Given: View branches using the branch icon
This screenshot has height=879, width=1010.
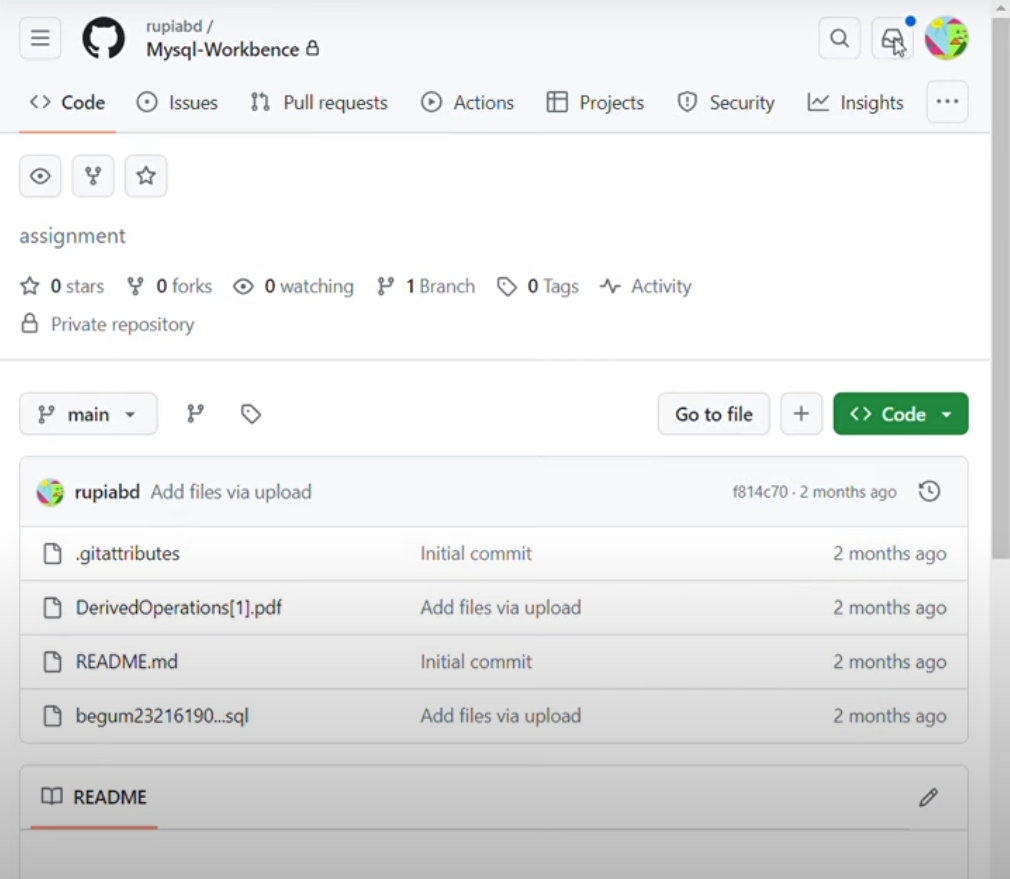Looking at the screenshot, I should pyautogui.click(x=195, y=414).
